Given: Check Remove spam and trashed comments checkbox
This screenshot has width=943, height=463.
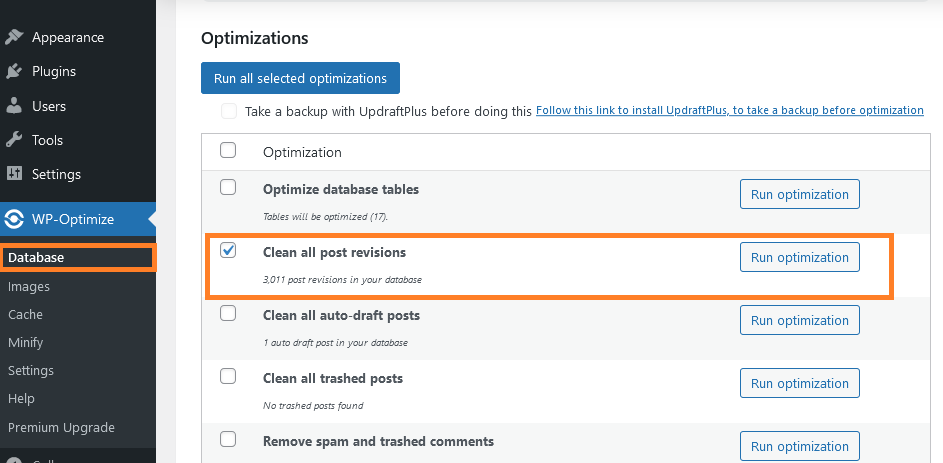Looking at the screenshot, I should click(x=228, y=440).
